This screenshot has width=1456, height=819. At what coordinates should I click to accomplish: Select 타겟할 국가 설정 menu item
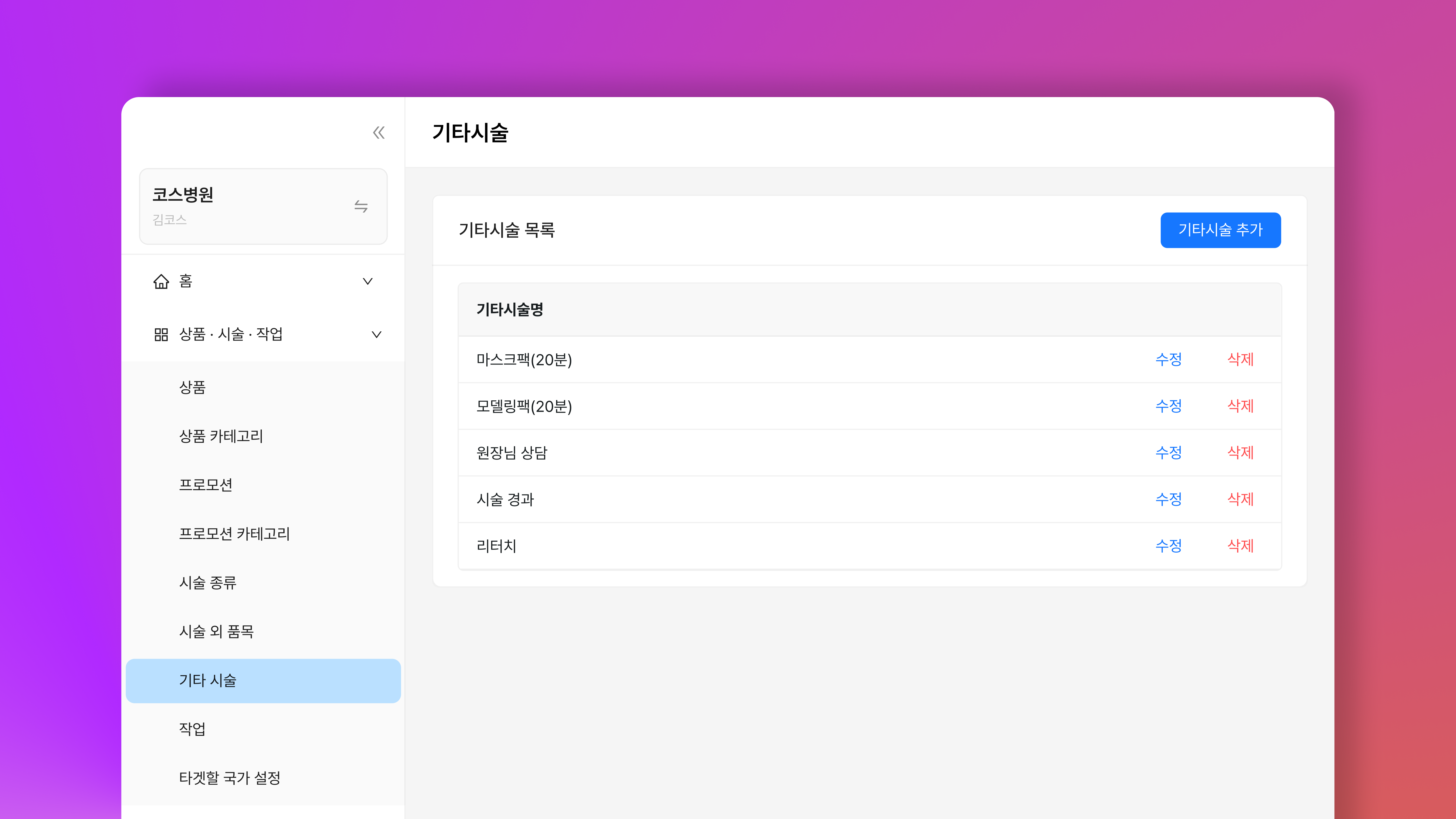(230, 778)
